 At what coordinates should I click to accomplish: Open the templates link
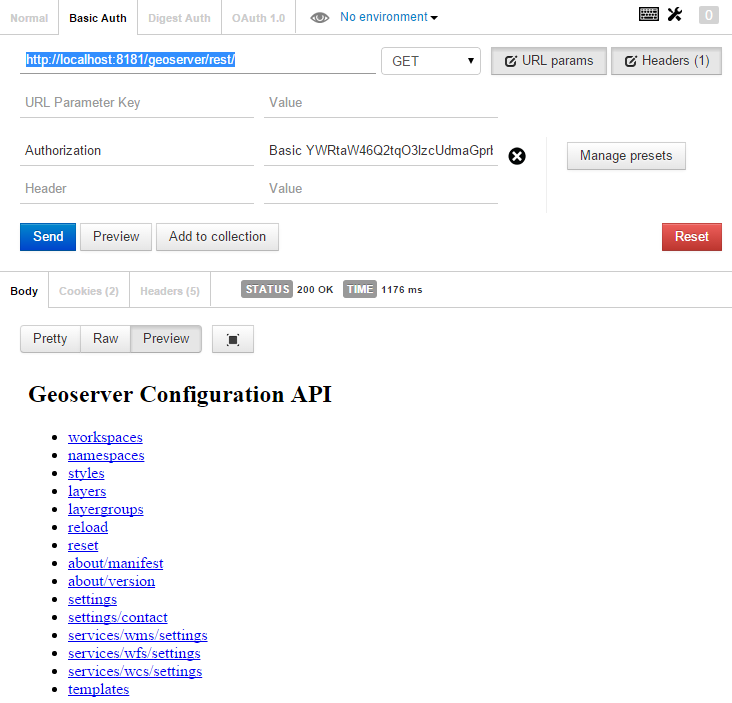pos(99,689)
